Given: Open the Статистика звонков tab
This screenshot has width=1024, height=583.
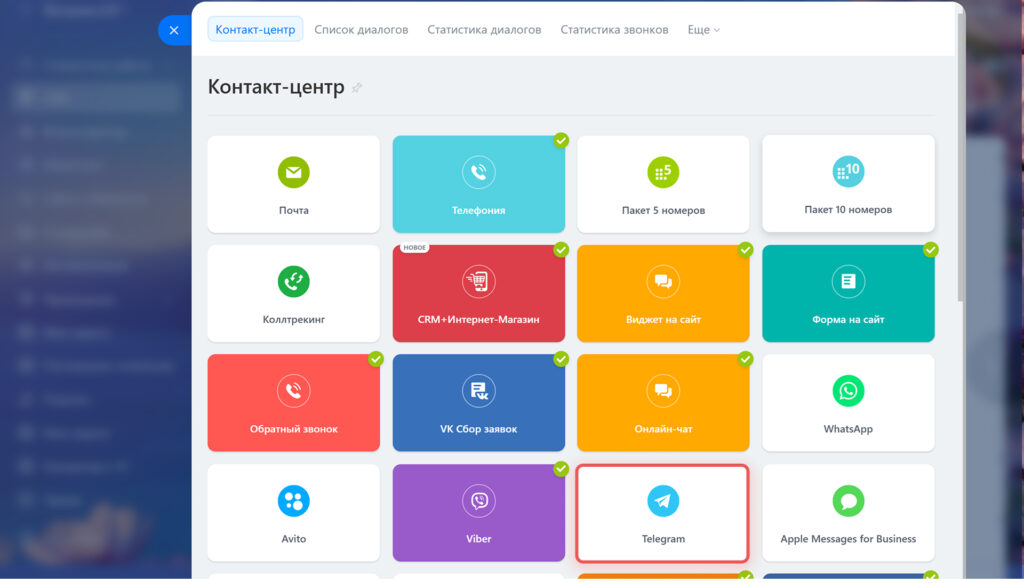Looking at the screenshot, I should coord(614,30).
